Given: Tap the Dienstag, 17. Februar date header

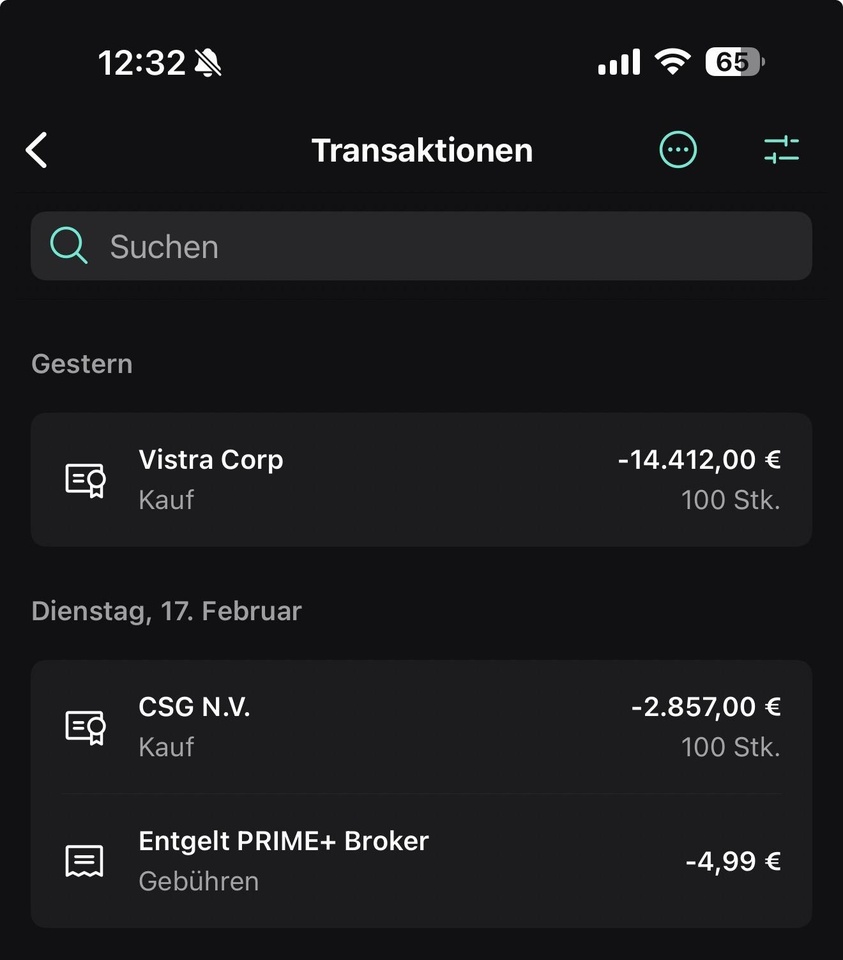Looking at the screenshot, I should 166,611.
